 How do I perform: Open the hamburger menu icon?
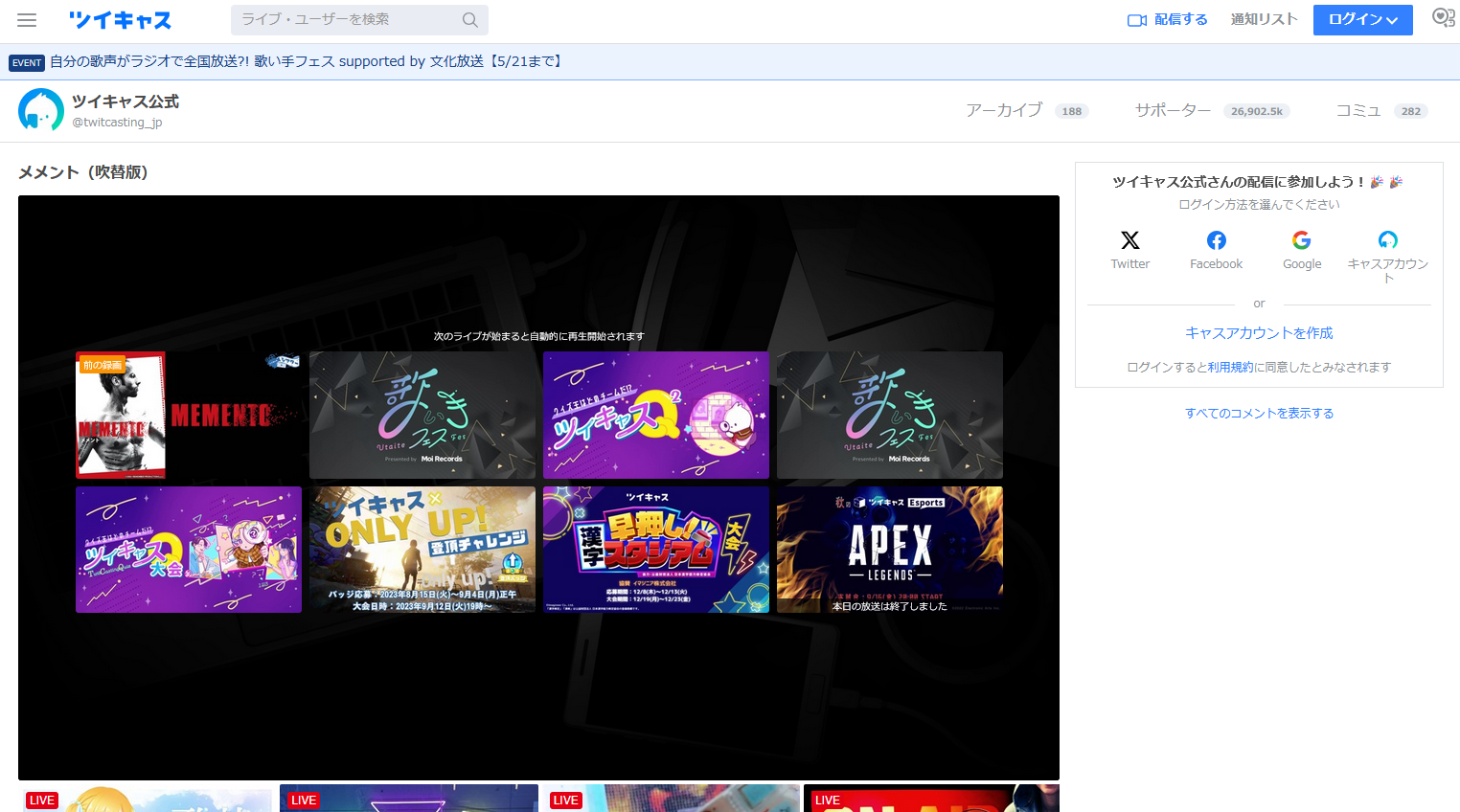(27, 19)
